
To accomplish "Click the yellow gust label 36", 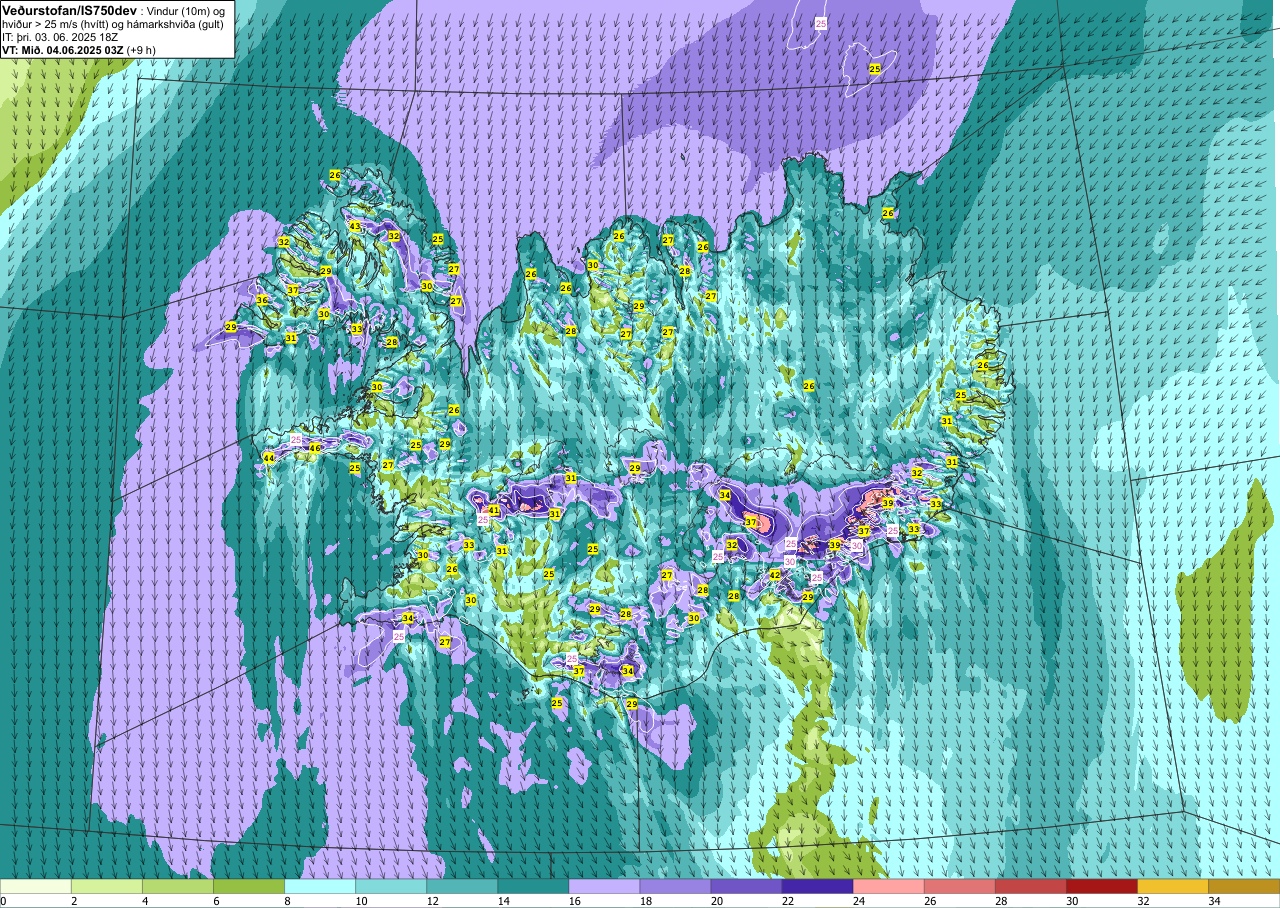I will (x=262, y=300).
